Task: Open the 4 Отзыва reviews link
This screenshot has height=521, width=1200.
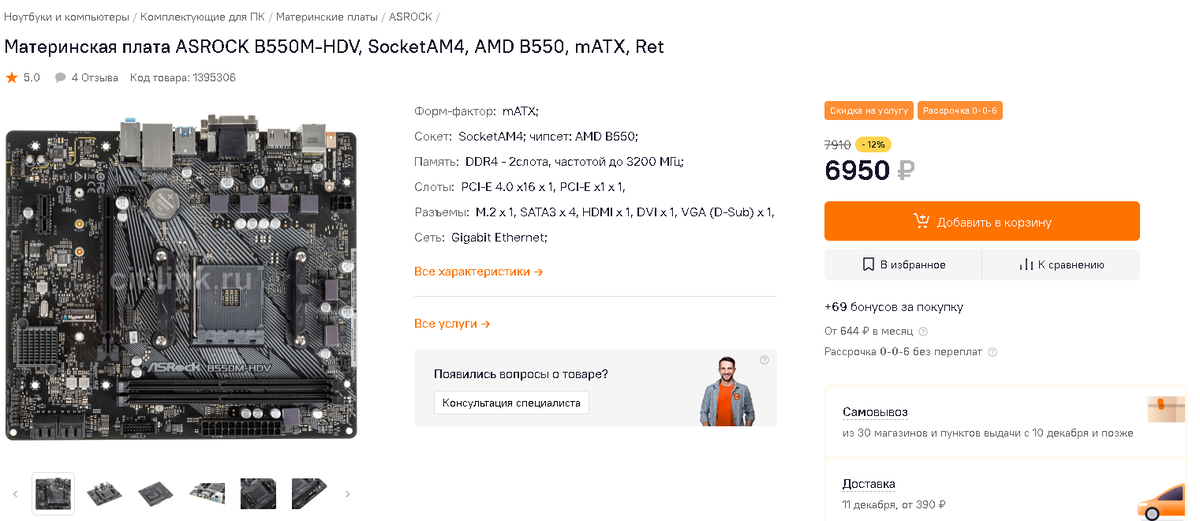Action: (94, 77)
